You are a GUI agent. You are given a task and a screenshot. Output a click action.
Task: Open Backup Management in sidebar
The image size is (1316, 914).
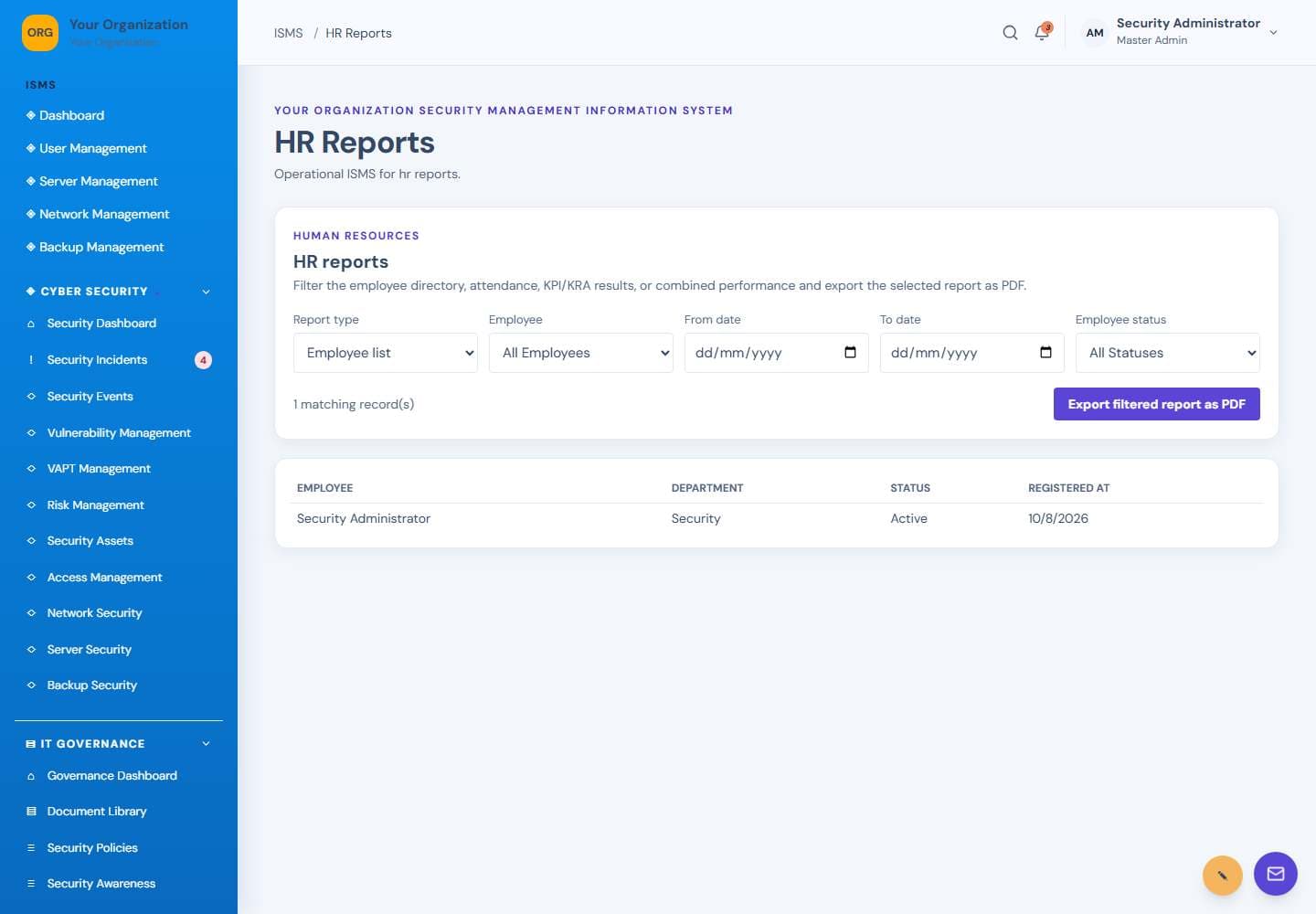[x=101, y=247]
